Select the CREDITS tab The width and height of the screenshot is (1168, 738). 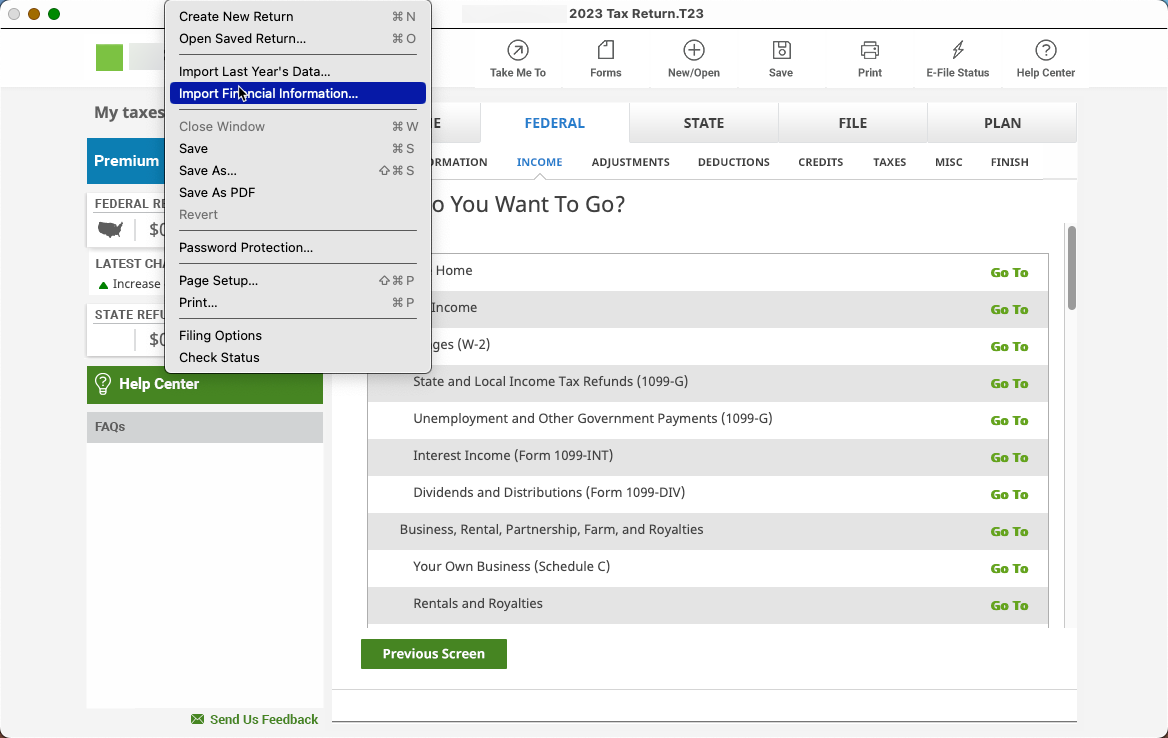820,161
